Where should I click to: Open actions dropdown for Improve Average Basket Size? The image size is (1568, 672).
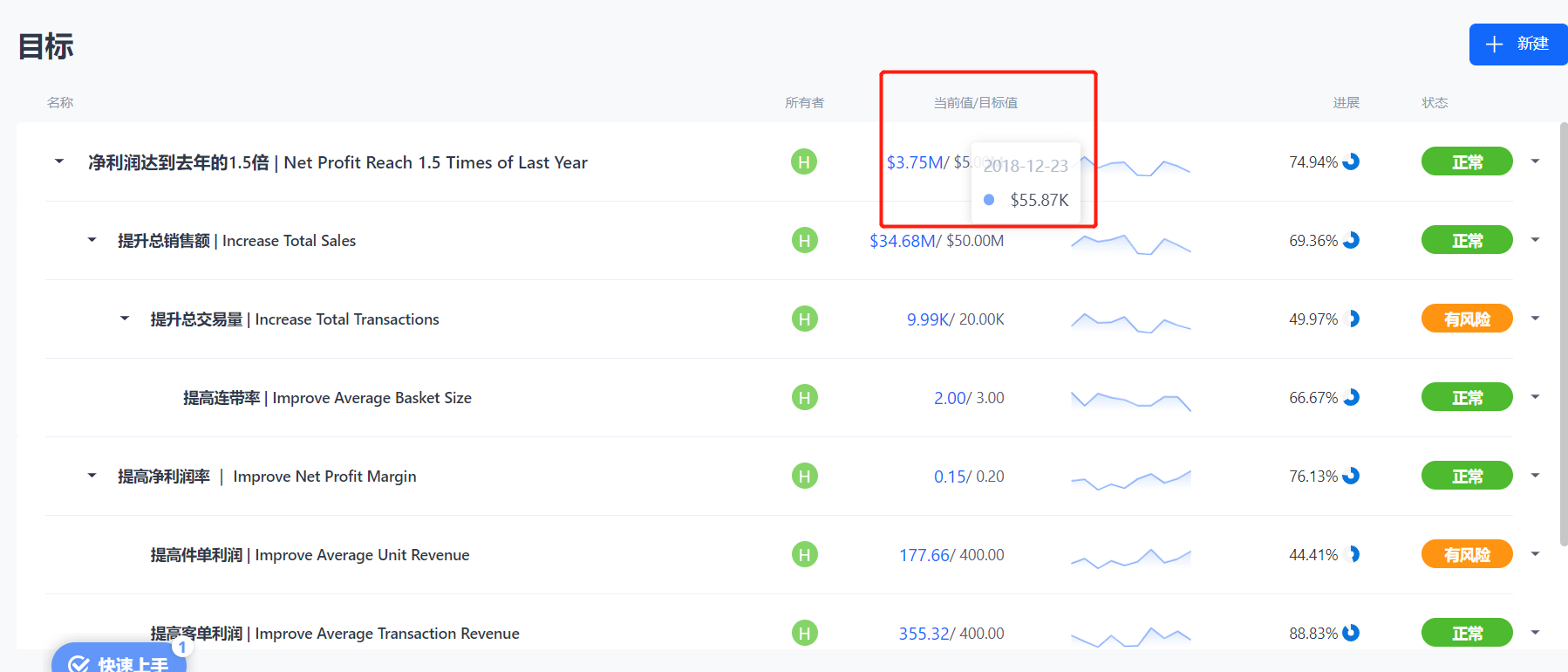pyautogui.click(x=1536, y=397)
